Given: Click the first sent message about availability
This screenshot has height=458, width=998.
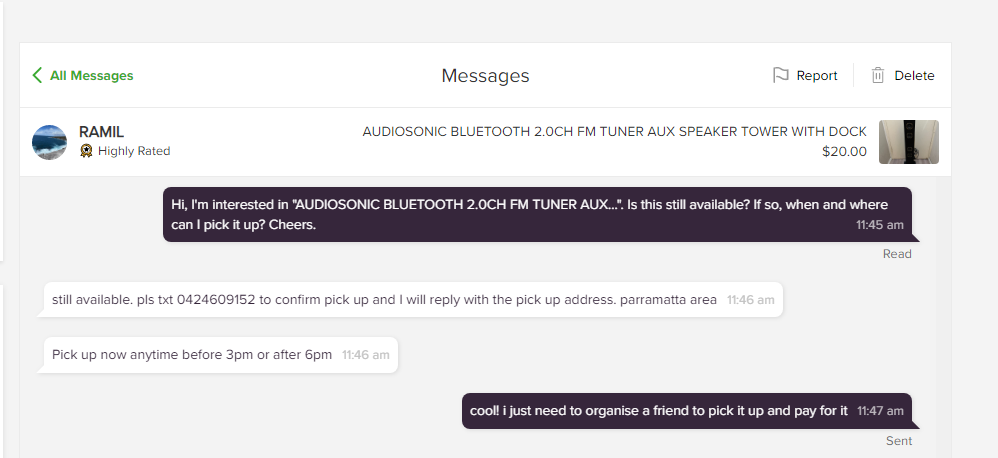Looking at the screenshot, I should (x=537, y=214).
